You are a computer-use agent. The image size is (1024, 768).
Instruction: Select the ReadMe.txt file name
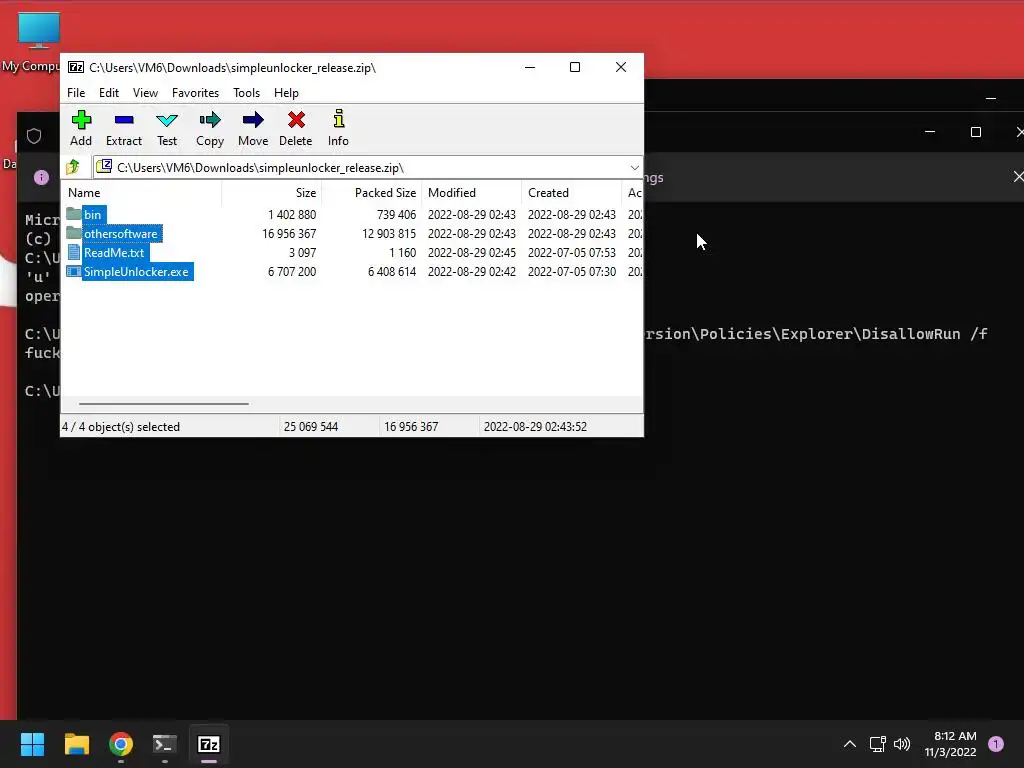coord(114,253)
